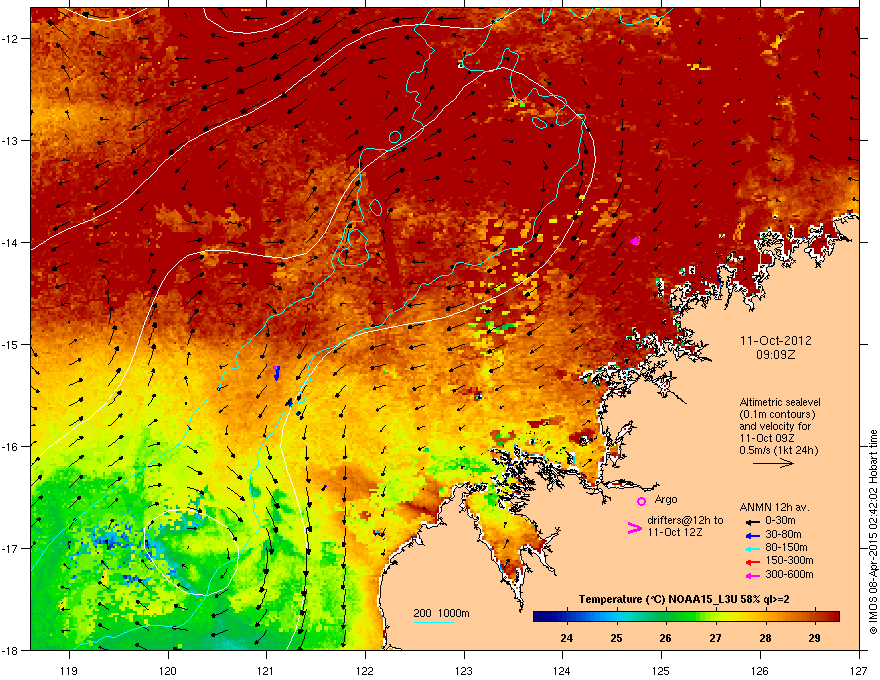The image size is (880, 680).
Task: Click the magenta drifters chevron legend symbol
Action: (634, 527)
